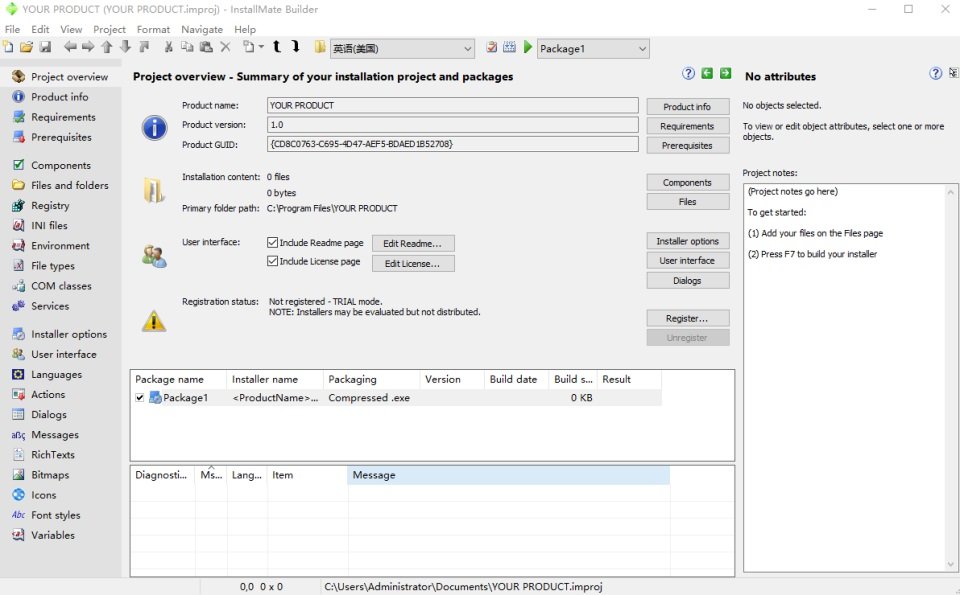960x595 pixels.
Task: Click the open project folder icon
Action: 26,47
